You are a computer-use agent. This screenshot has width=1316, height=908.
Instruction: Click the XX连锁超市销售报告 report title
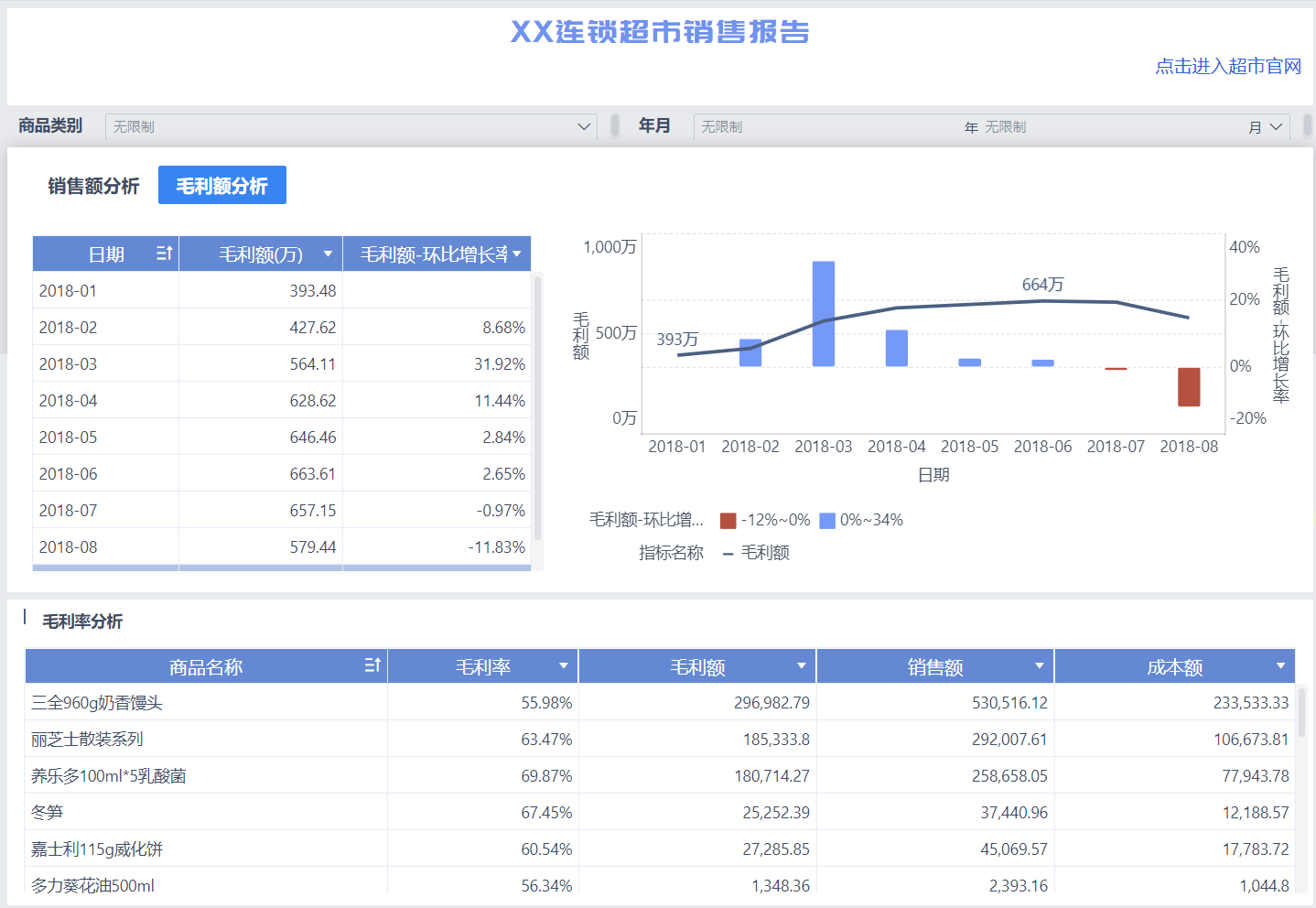(x=660, y=32)
